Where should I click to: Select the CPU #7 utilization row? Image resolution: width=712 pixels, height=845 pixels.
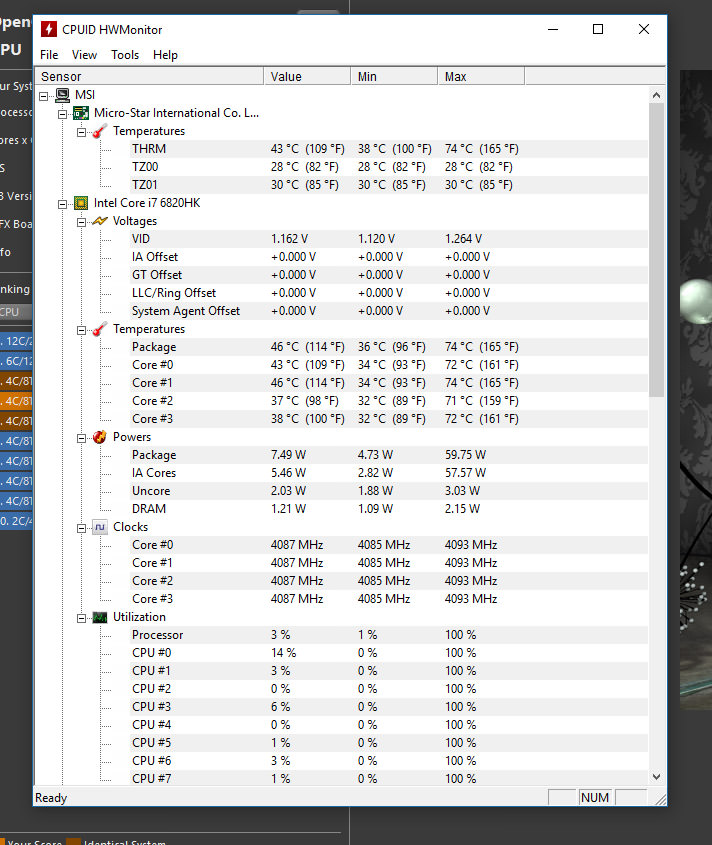coord(388,779)
